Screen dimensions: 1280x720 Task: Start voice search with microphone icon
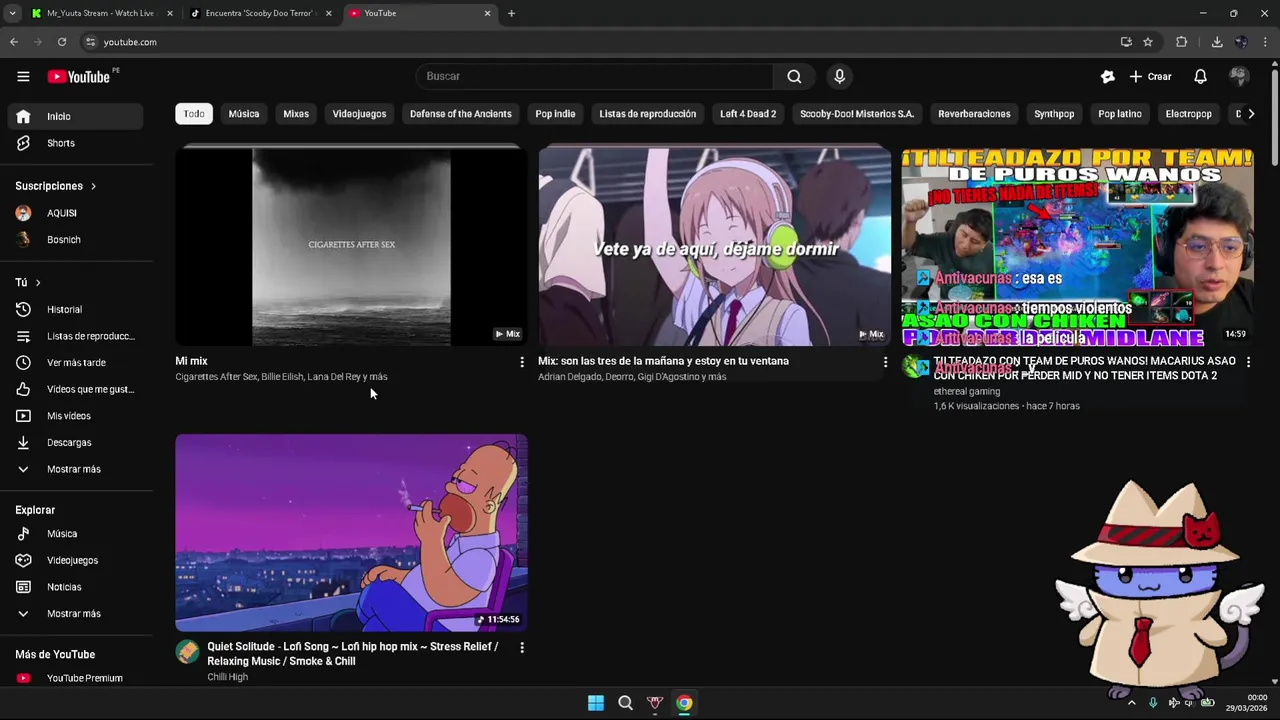point(839,76)
